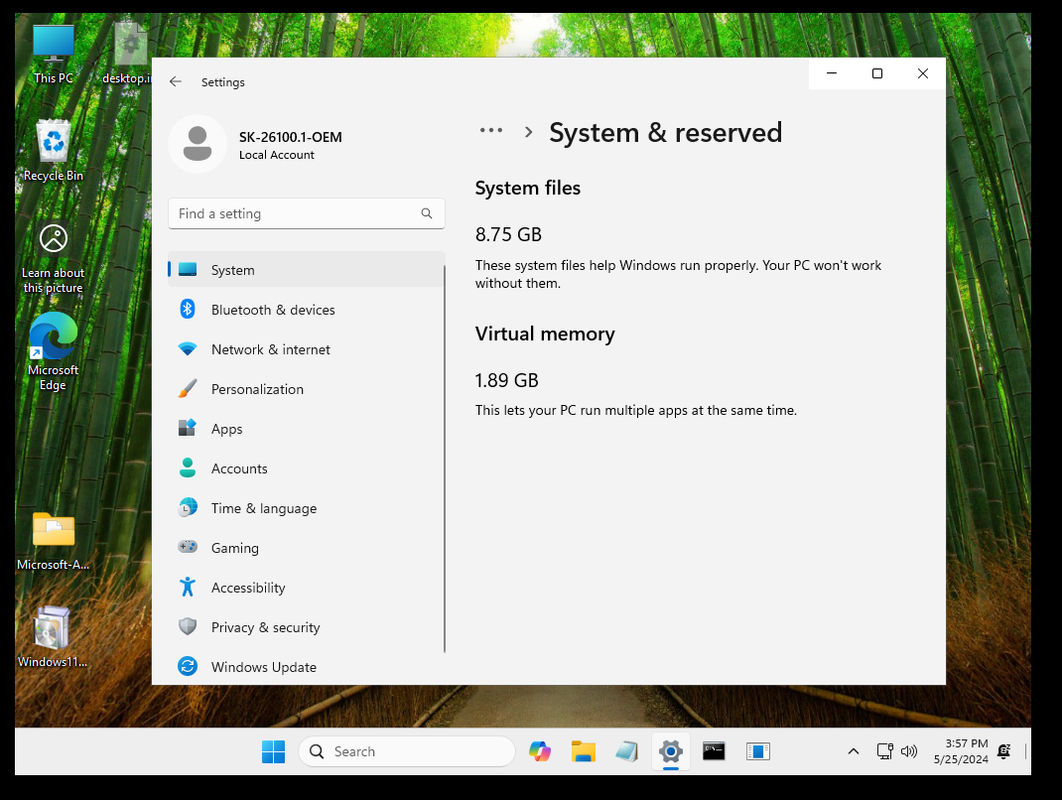The image size is (1062, 800).
Task: Go back with the Settings back arrow
Action: [175, 81]
